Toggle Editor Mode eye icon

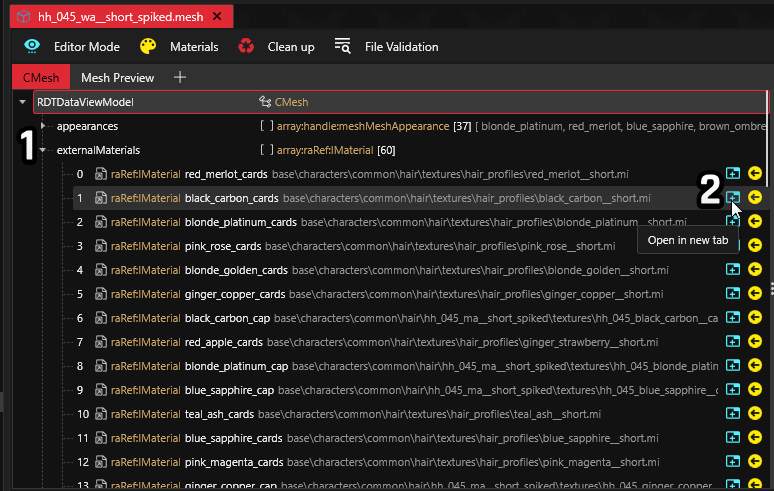pos(32,46)
